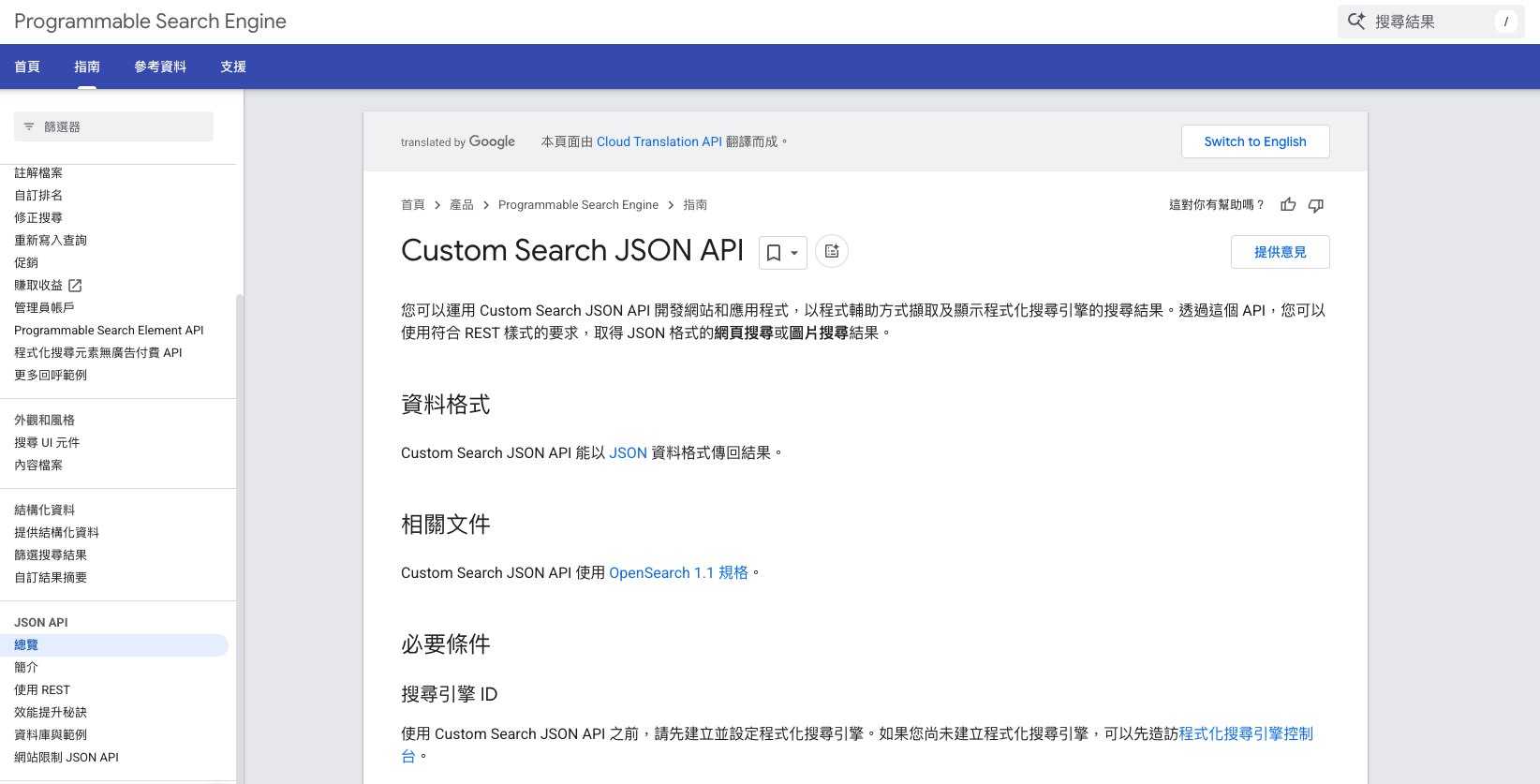The width and height of the screenshot is (1540, 784).
Task: Follow the JSON data format link
Action: (x=629, y=453)
